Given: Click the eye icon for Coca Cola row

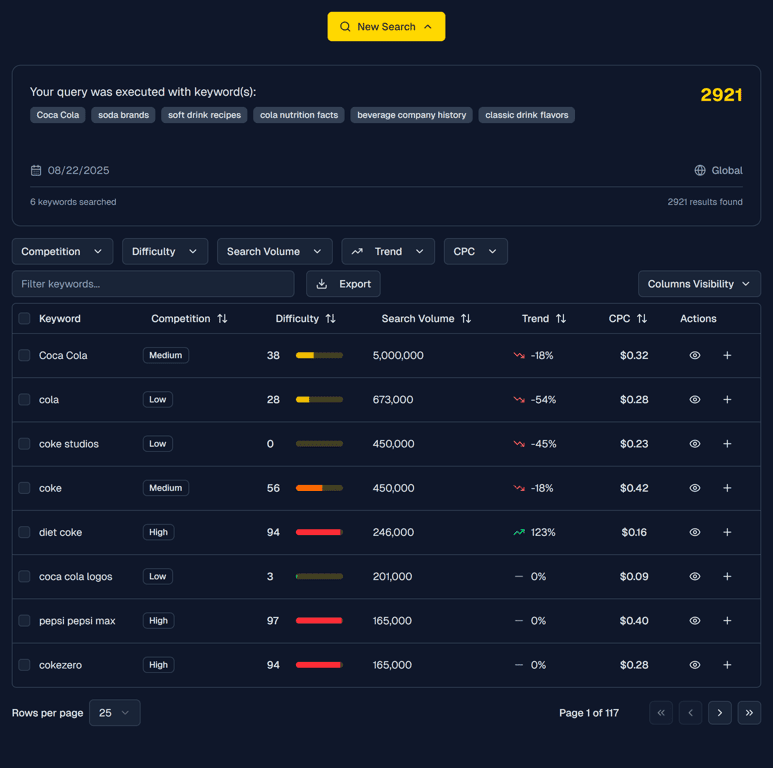Looking at the screenshot, I should (x=695, y=355).
